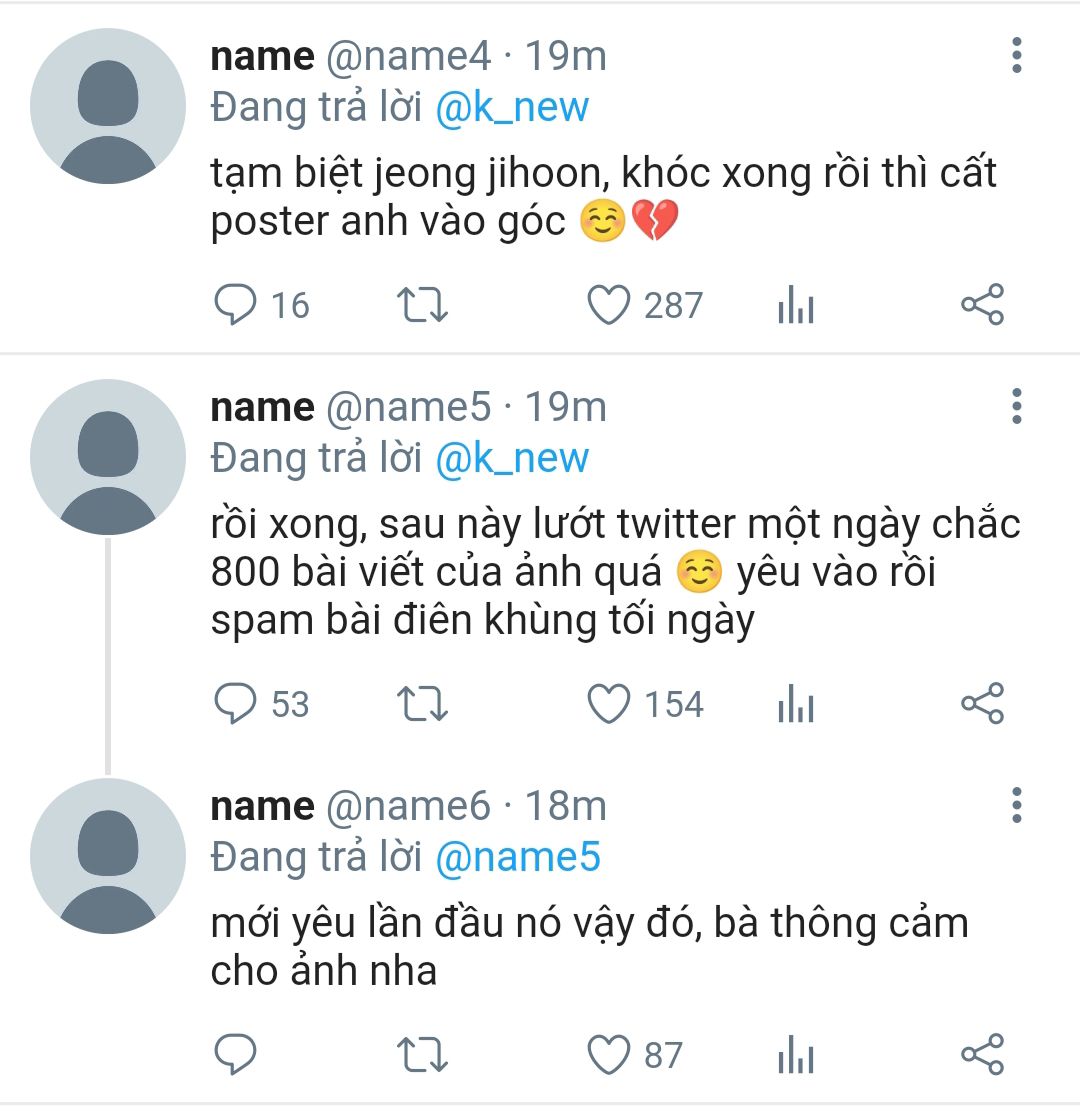Like @name6's reply with 87 likes
Viewport: 1080px width, 1111px height.
click(609, 1055)
